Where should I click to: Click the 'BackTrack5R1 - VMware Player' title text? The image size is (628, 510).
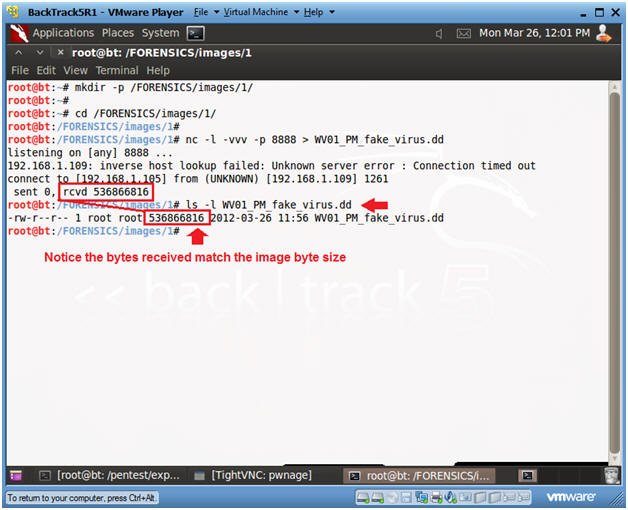105,12
